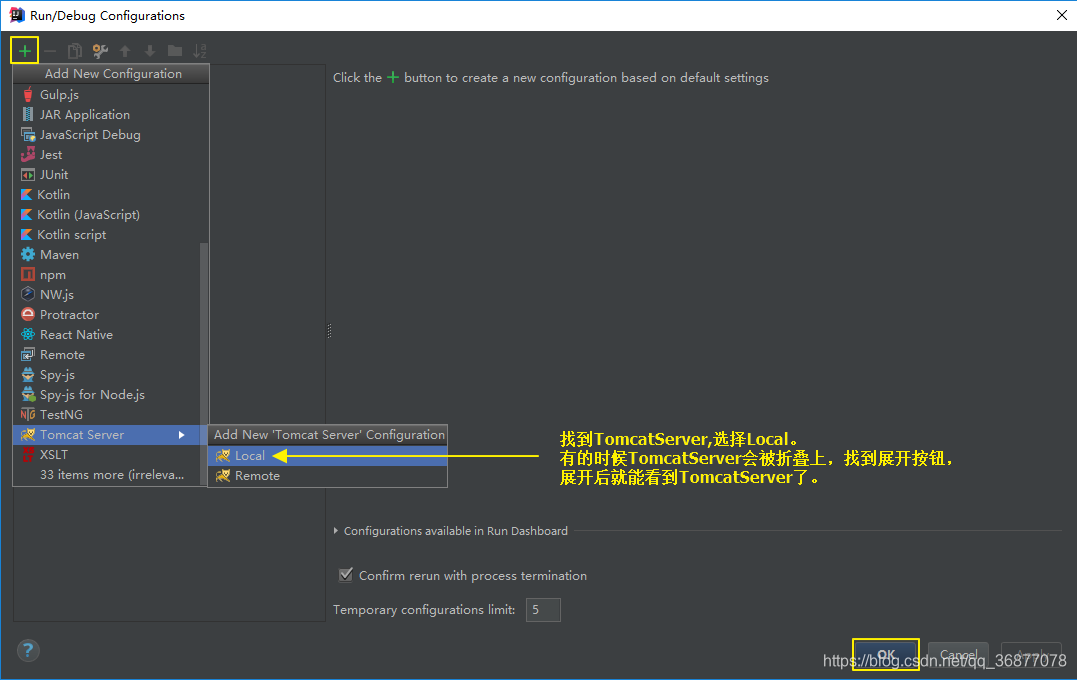Choose Local Tomcat Server configuration
The width and height of the screenshot is (1077, 680).
(328, 455)
